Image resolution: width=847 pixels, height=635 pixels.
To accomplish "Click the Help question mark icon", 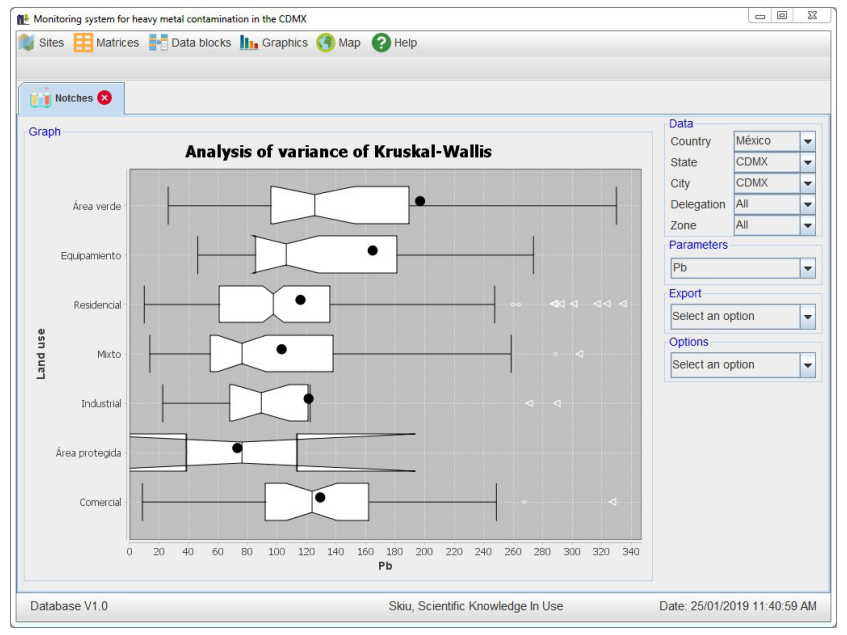I will coord(381,43).
